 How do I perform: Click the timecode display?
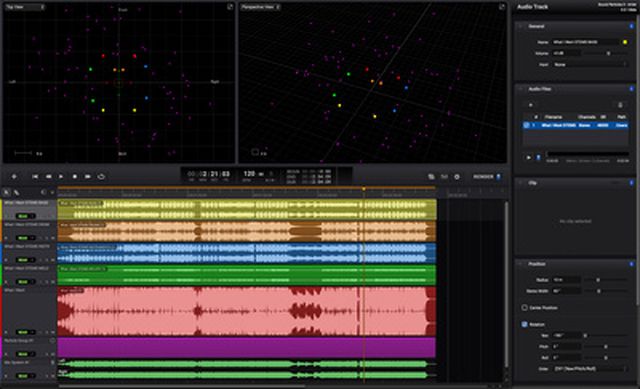tap(209, 174)
